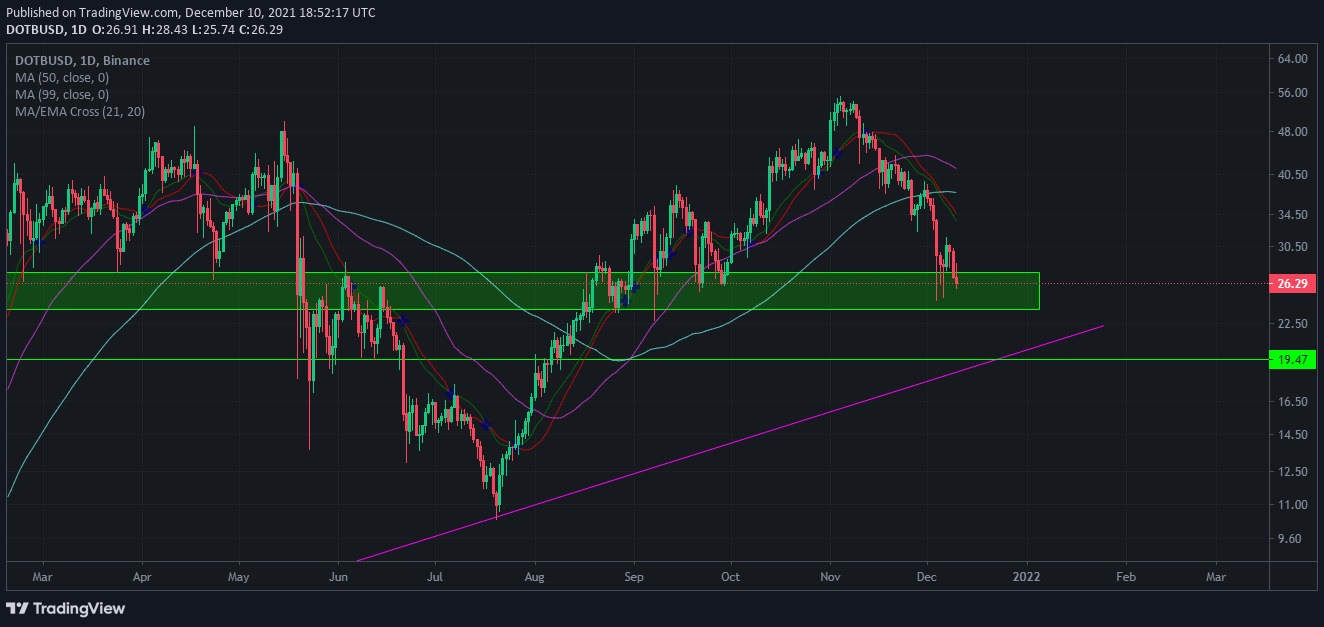Click the 30.50 price axis label

pos(1292,246)
